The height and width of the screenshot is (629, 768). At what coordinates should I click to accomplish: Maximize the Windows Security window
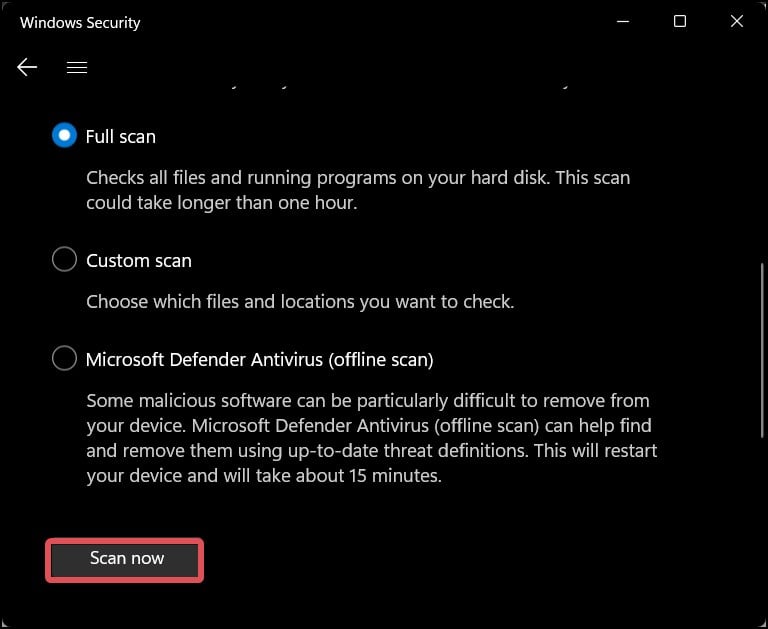click(x=680, y=21)
